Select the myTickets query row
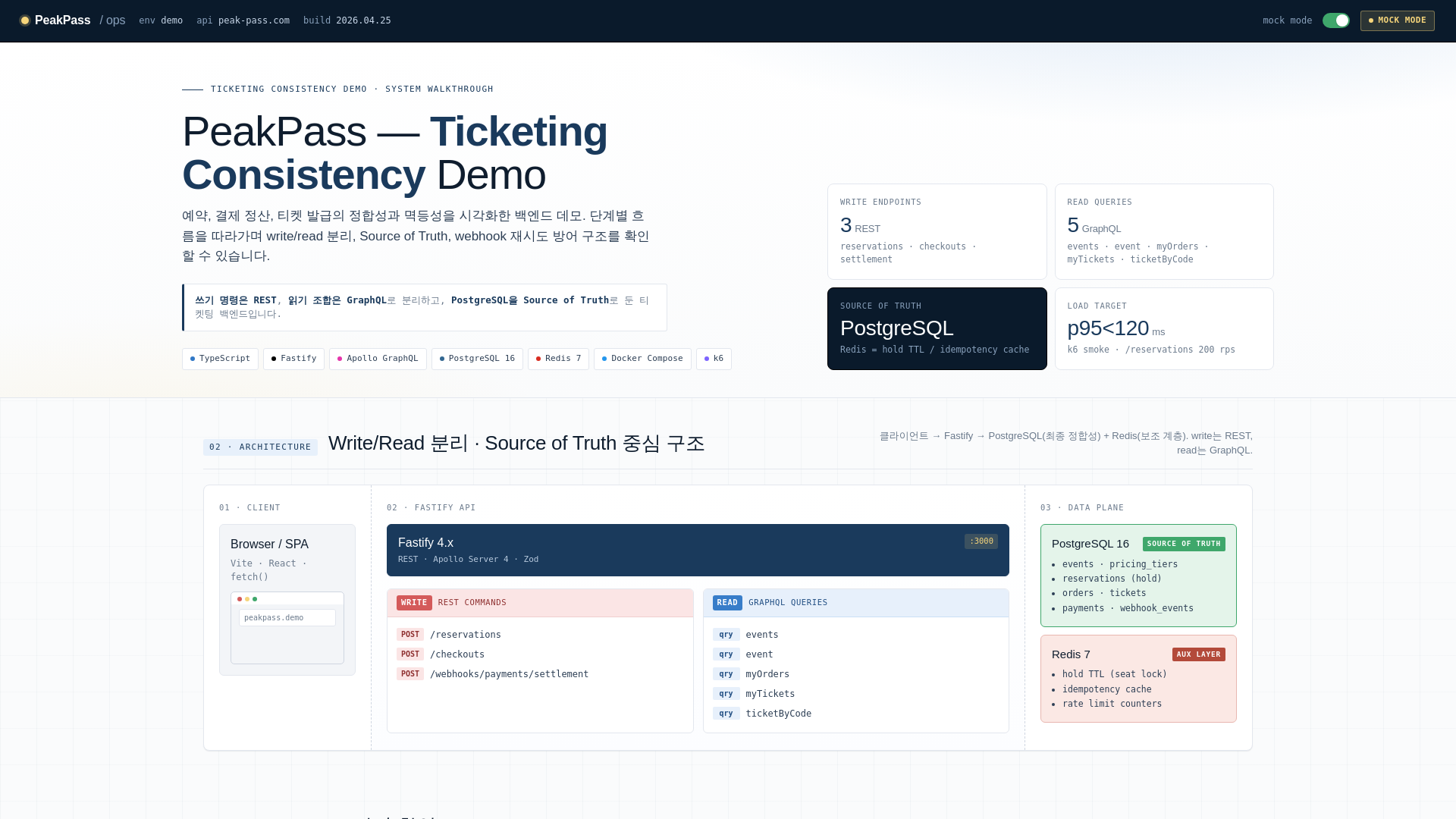The height and width of the screenshot is (819, 1456). [770, 694]
